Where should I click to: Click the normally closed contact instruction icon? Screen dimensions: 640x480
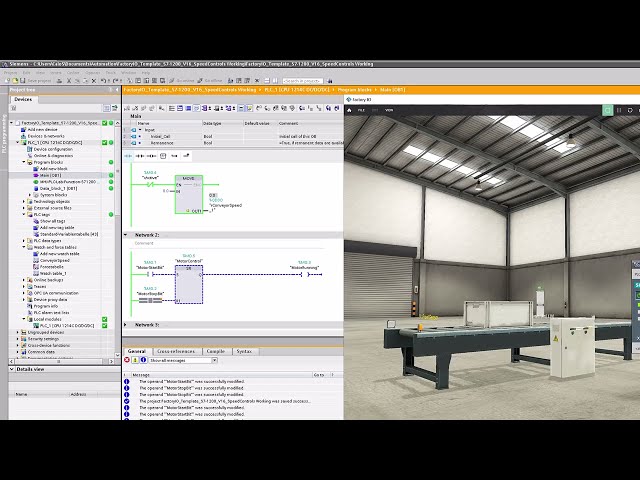click(x=140, y=156)
